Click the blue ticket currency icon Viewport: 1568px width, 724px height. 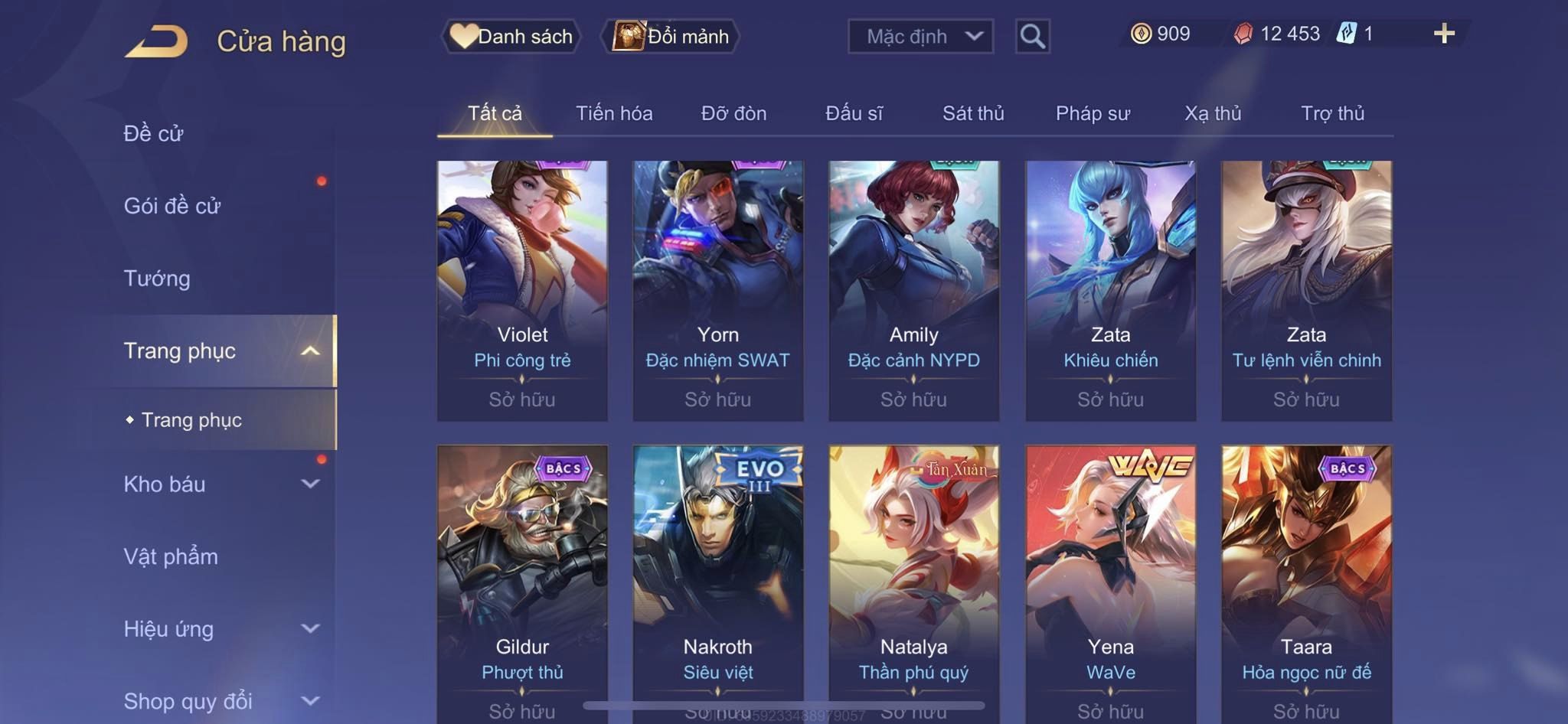(1346, 33)
